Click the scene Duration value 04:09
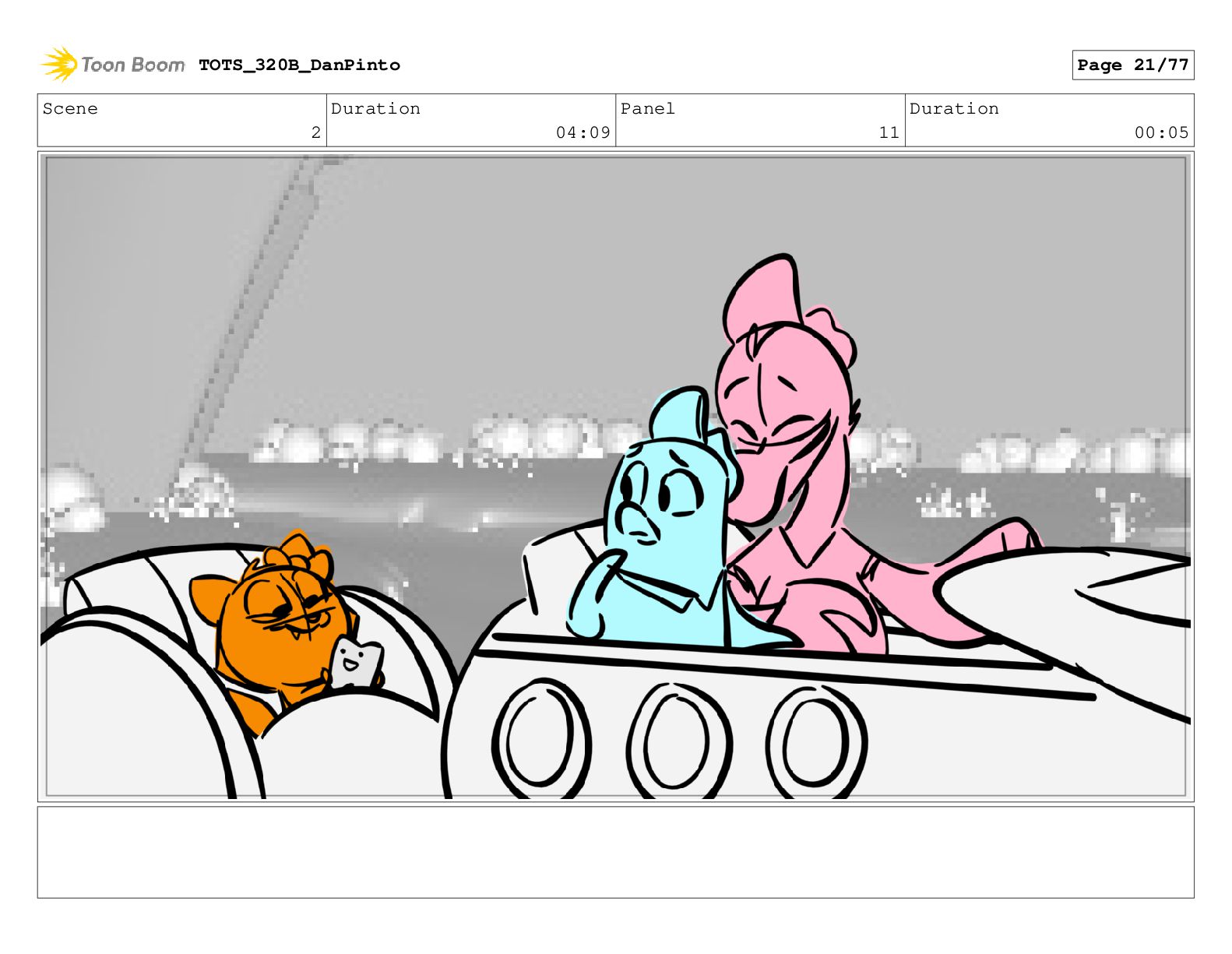The image size is (1232, 954). (x=583, y=132)
